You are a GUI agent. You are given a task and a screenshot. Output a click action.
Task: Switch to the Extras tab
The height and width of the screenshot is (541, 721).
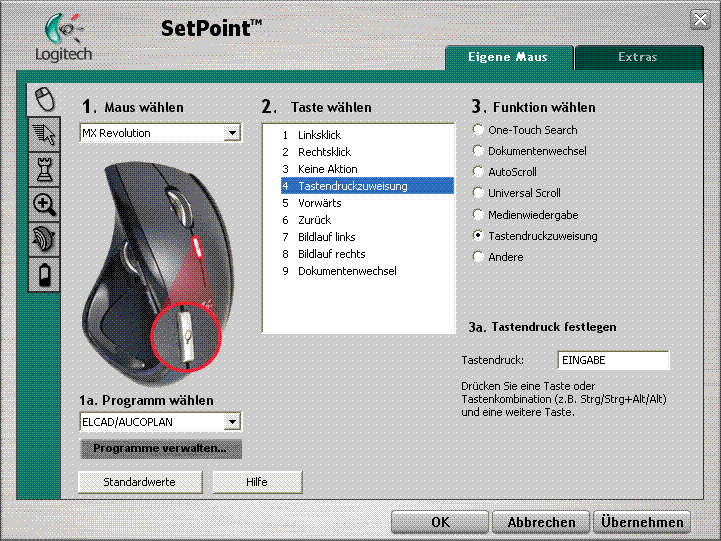[x=638, y=57]
